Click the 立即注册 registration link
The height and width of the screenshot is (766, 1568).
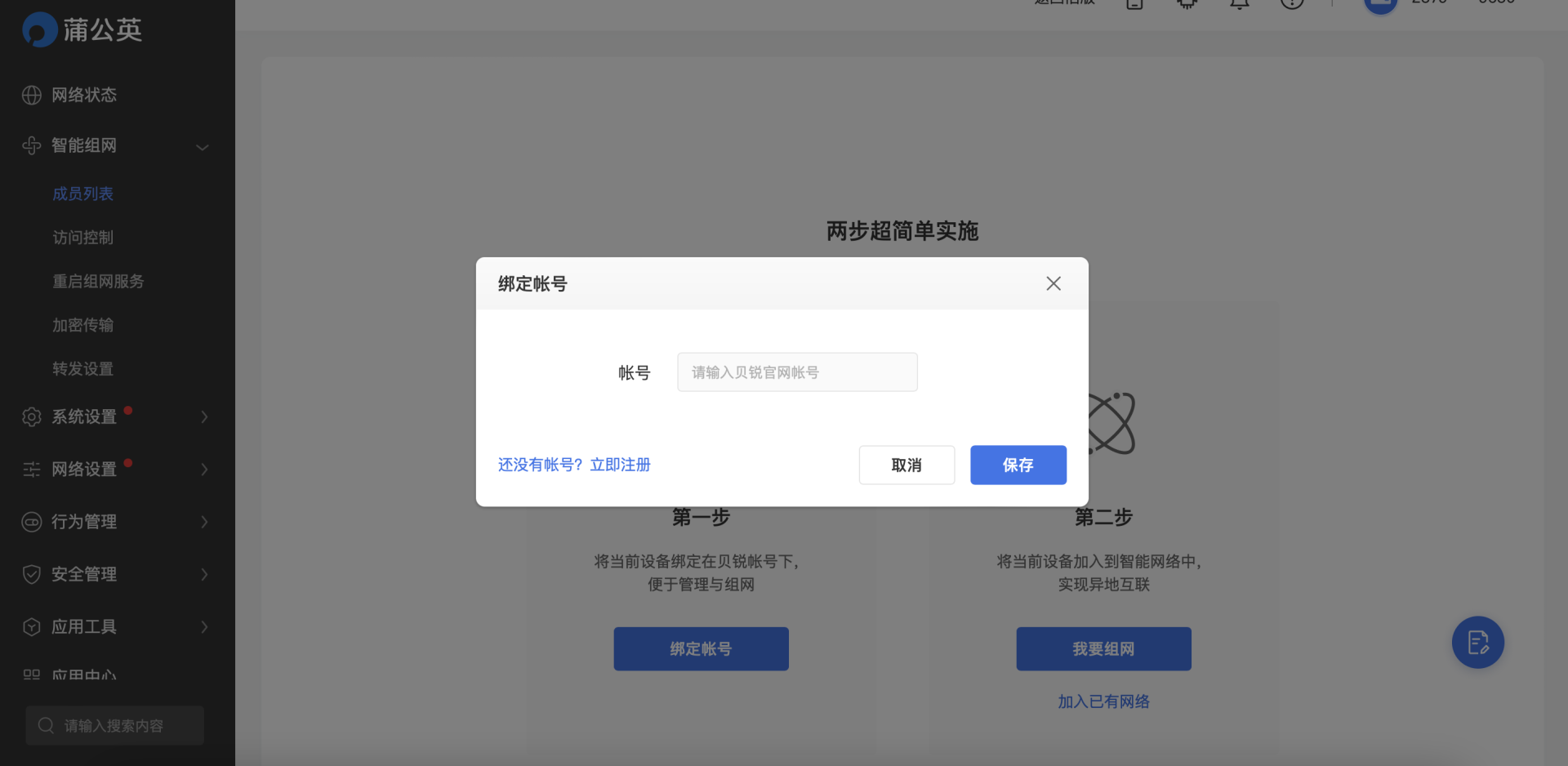(620, 465)
